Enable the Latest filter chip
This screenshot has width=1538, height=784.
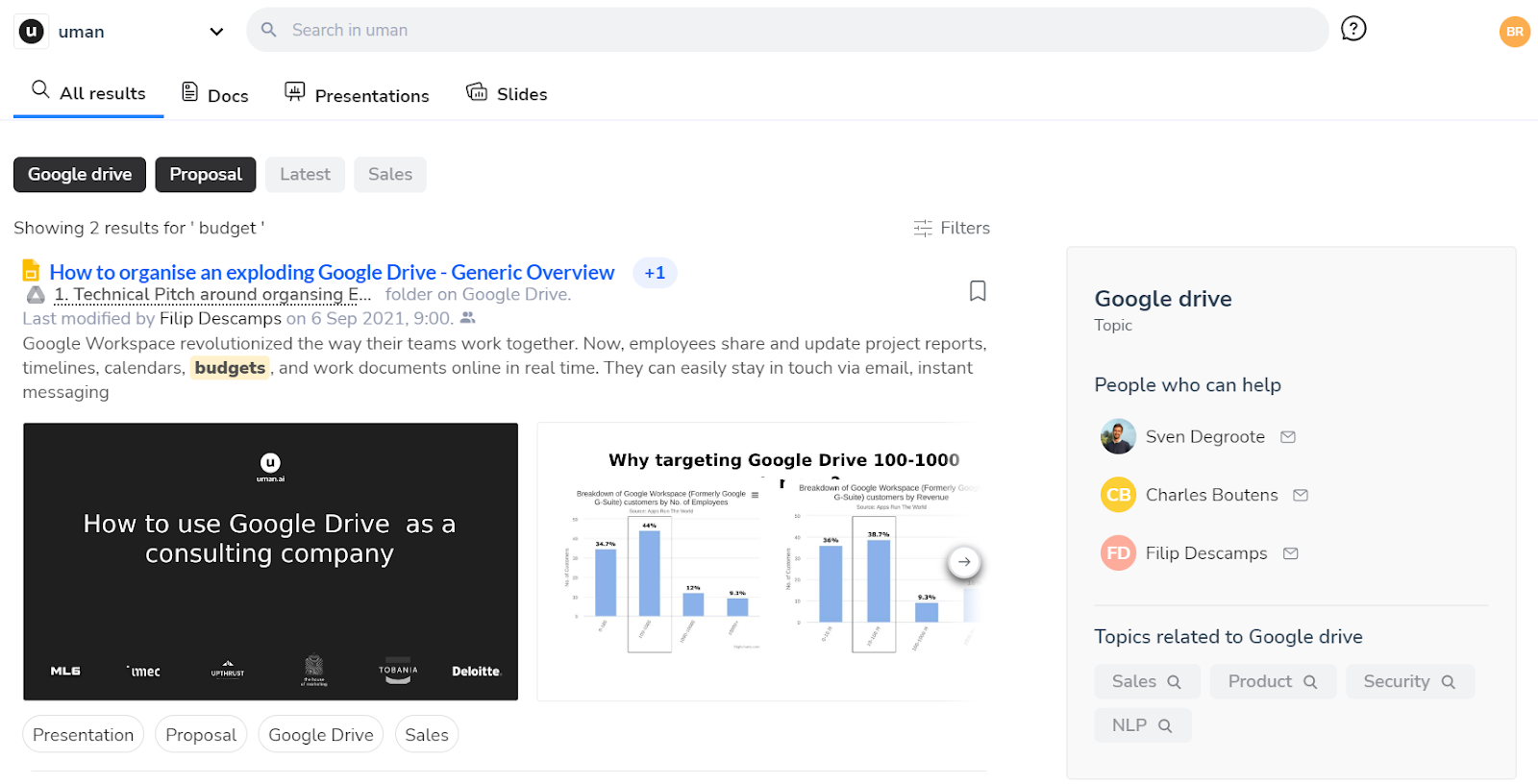coord(305,174)
